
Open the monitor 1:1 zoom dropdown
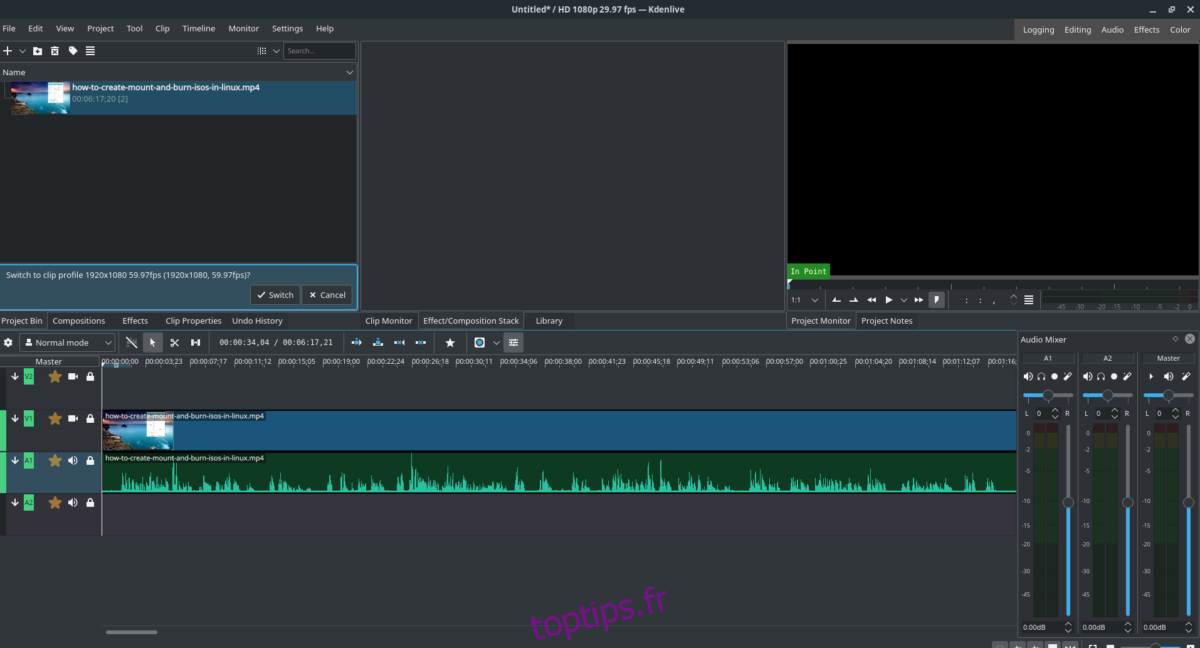pos(805,300)
